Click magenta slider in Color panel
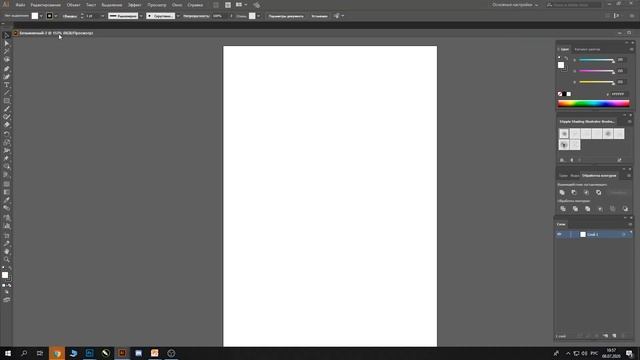 (596, 71)
